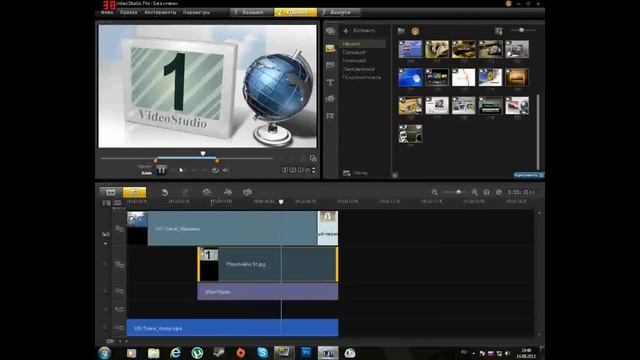Select the Пользовательский category

point(362,77)
